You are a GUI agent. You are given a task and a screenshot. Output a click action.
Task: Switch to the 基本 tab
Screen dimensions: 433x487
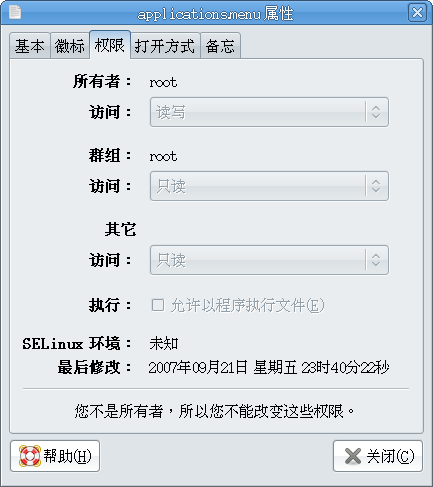click(30, 46)
